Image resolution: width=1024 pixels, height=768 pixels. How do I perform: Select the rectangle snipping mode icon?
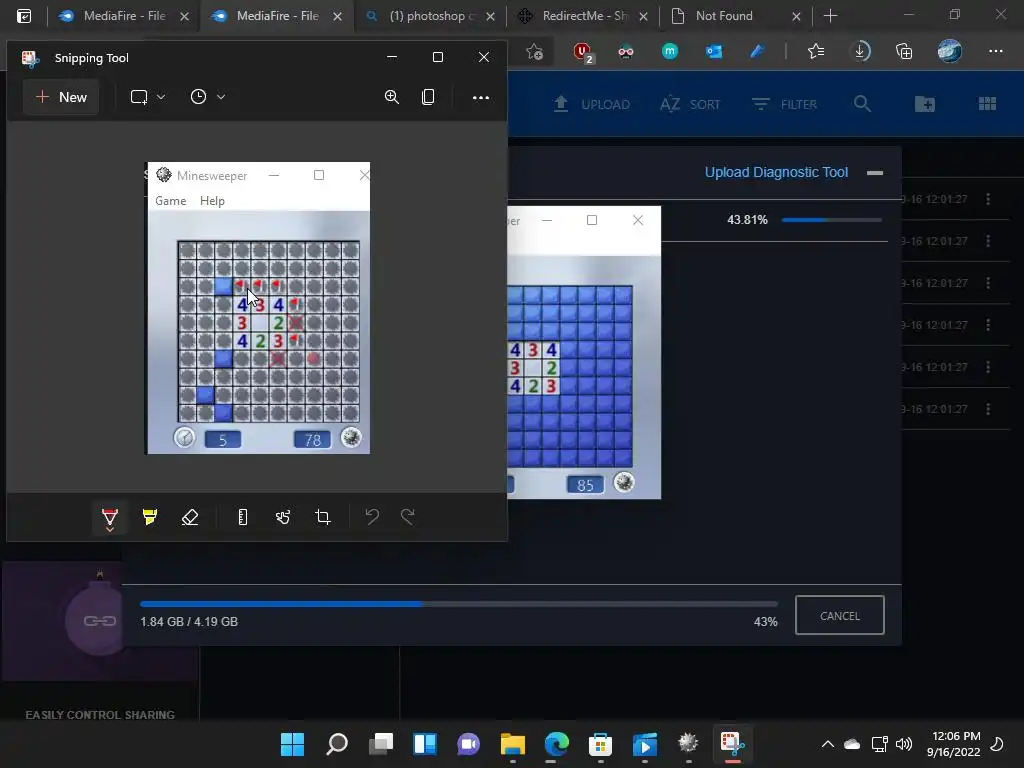click(x=138, y=97)
